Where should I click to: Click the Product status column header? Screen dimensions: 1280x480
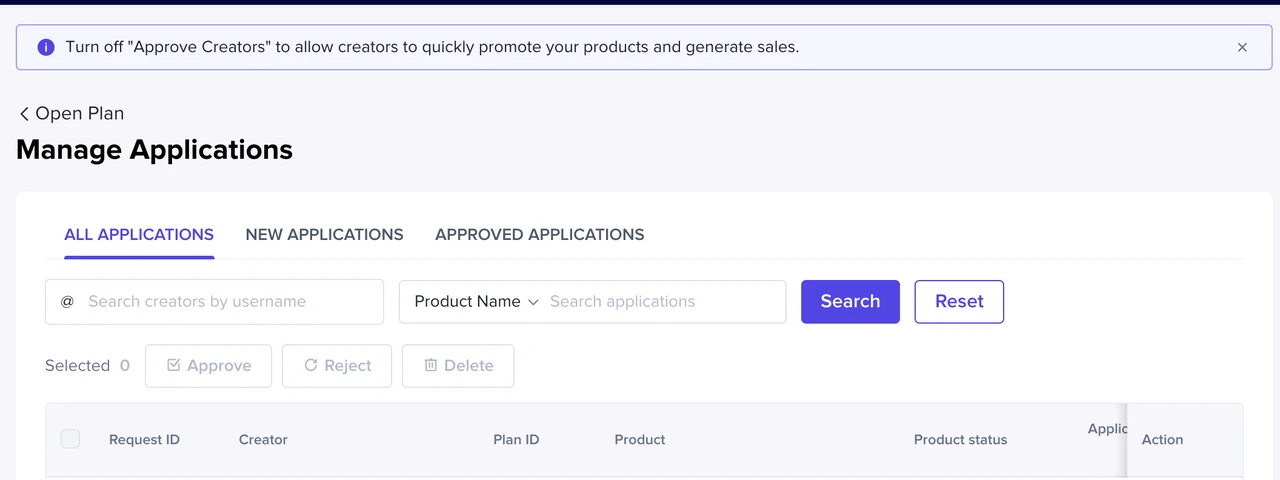pos(960,440)
